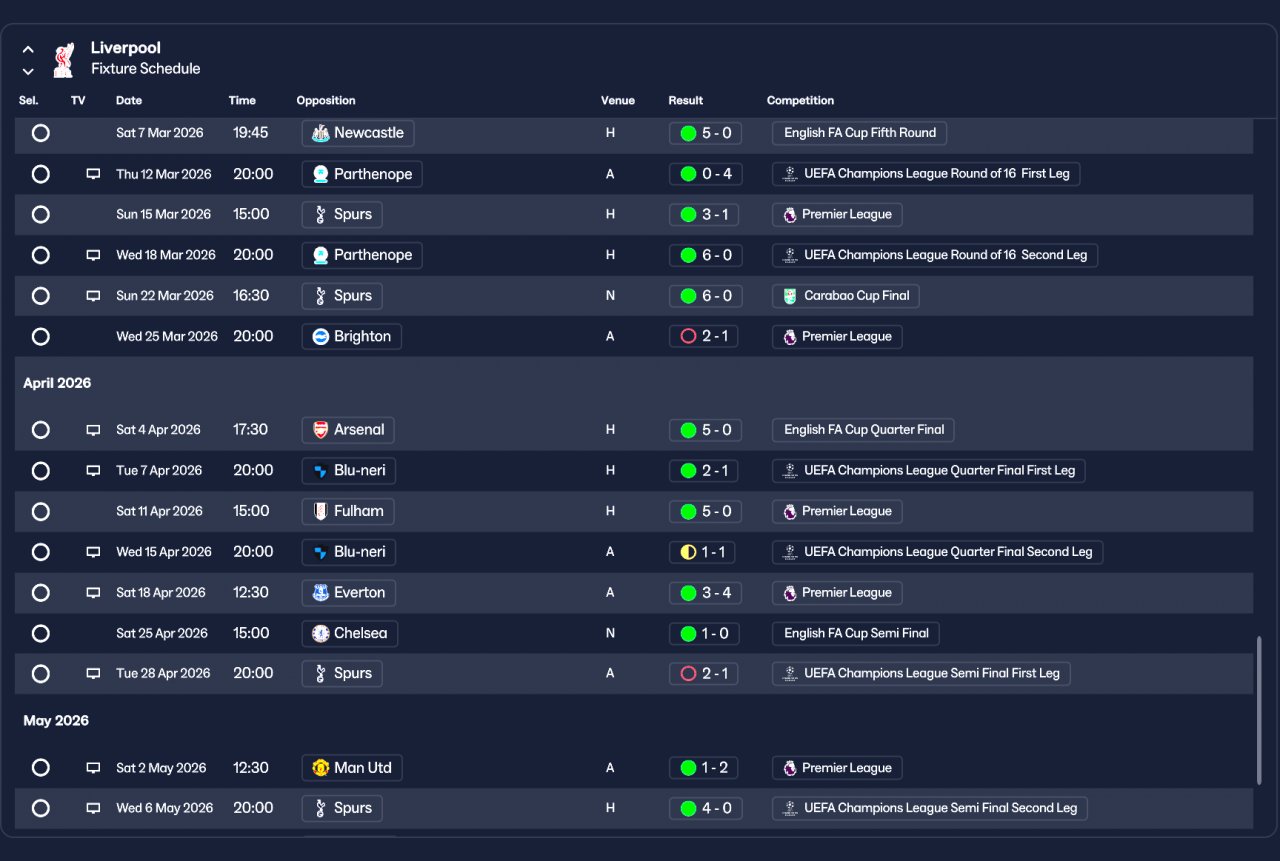Viewport: 1280px width, 861px height.
Task: Select the radio circle for Brighton 25 Mar fixture
Action: (40, 337)
